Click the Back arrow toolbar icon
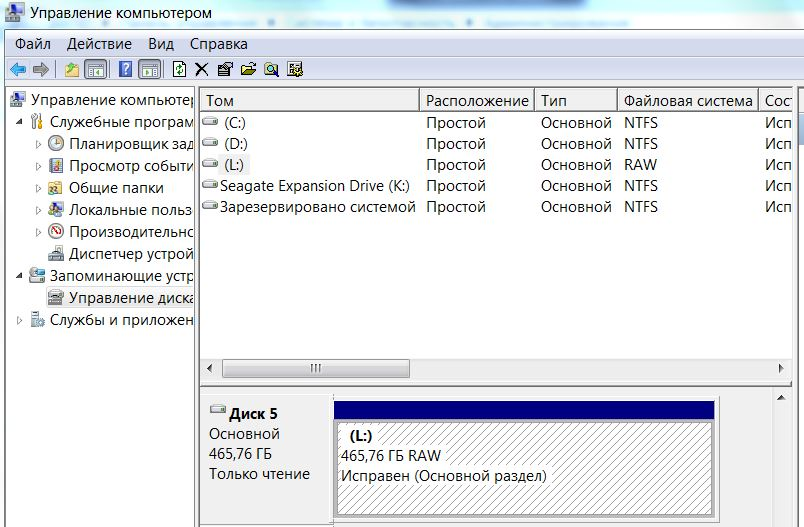 coord(18,69)
